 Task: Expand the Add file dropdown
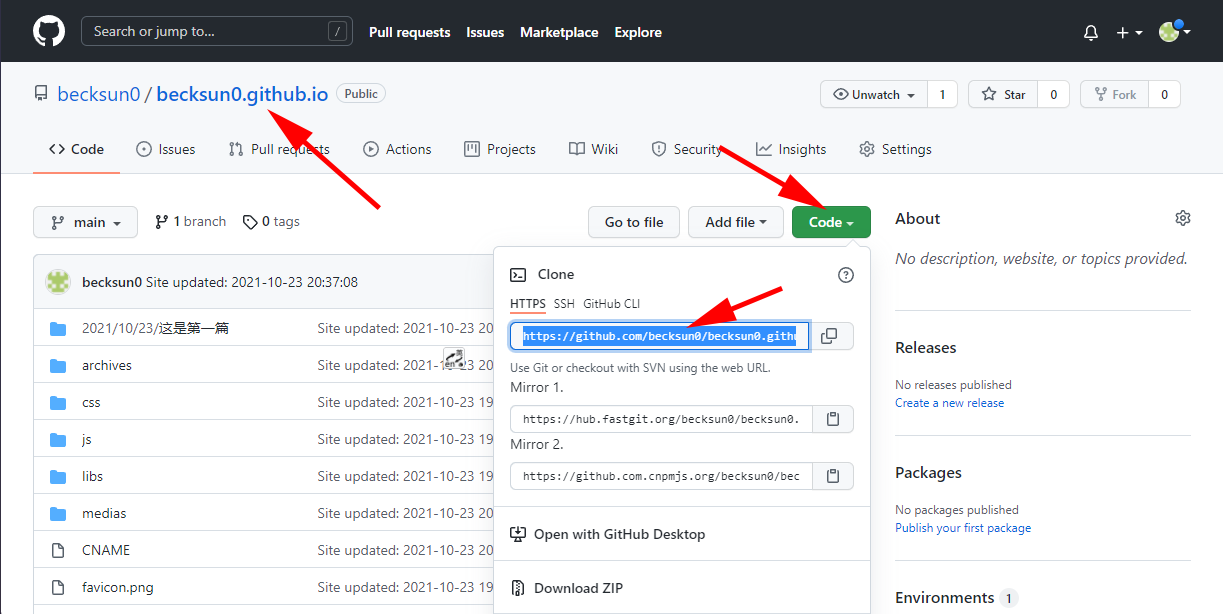pyautogui.click(x=736, y=222)
